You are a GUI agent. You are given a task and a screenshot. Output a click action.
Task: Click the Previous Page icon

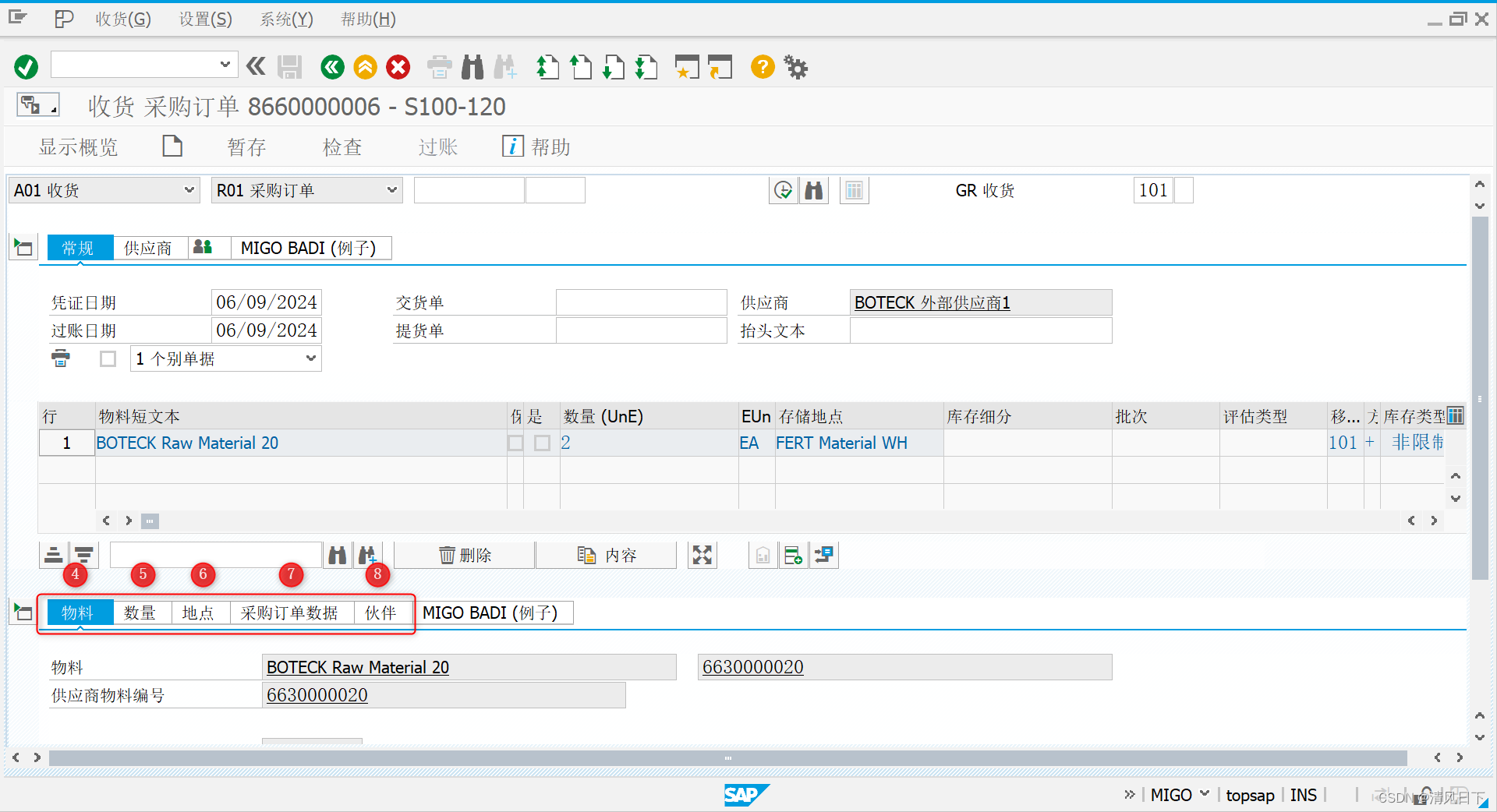click(x=581, y=67)
